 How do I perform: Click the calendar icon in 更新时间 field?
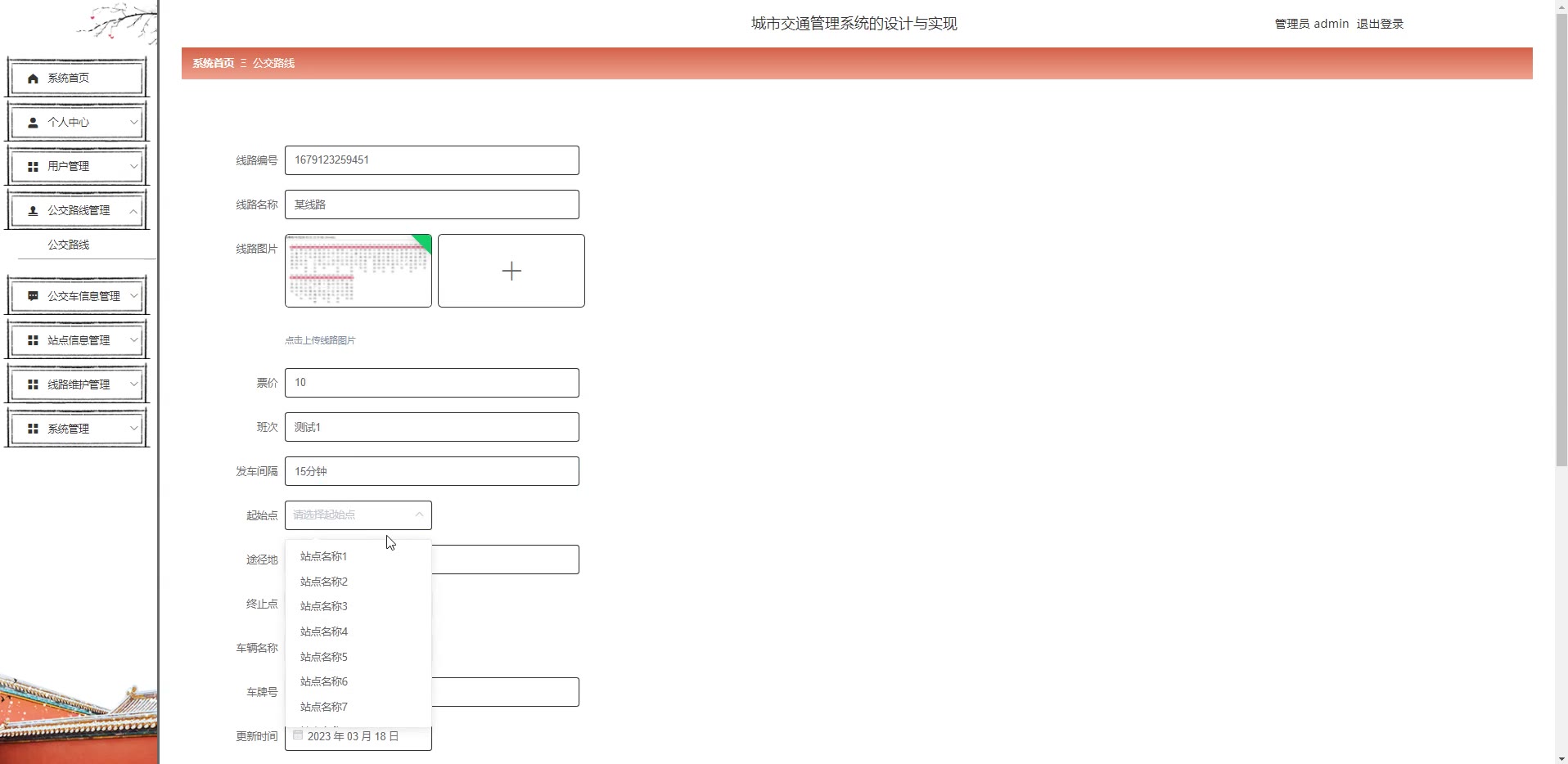pos(298,735)
